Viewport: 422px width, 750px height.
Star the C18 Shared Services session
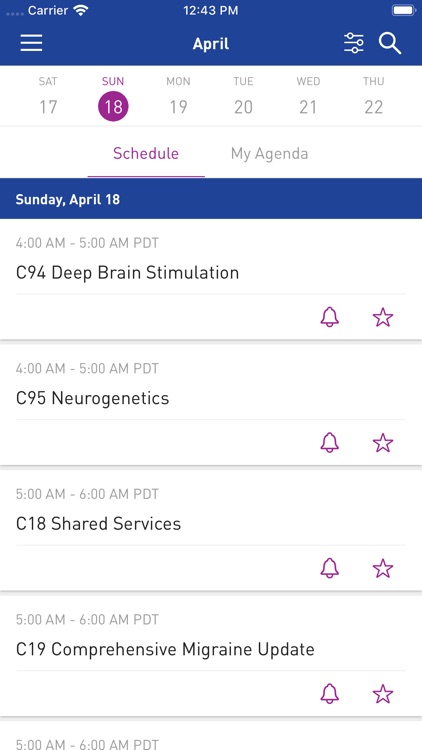point(383,568)
